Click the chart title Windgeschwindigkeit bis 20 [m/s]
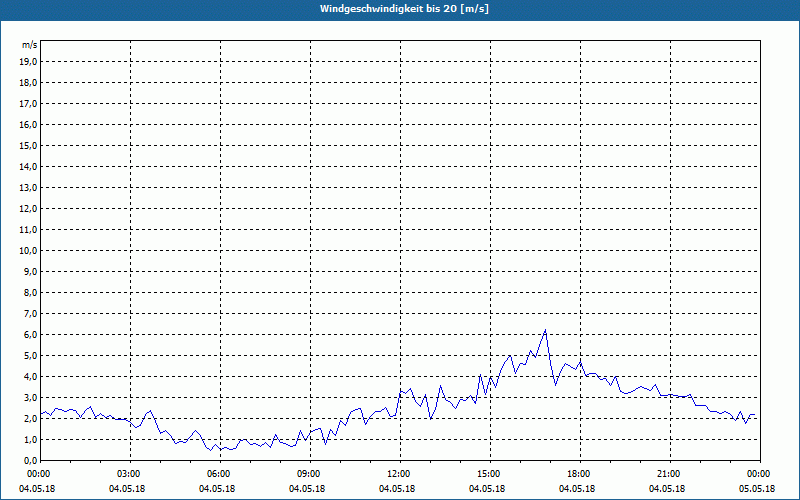This screenshot has width=800, height=500. [x=404, y=9]
